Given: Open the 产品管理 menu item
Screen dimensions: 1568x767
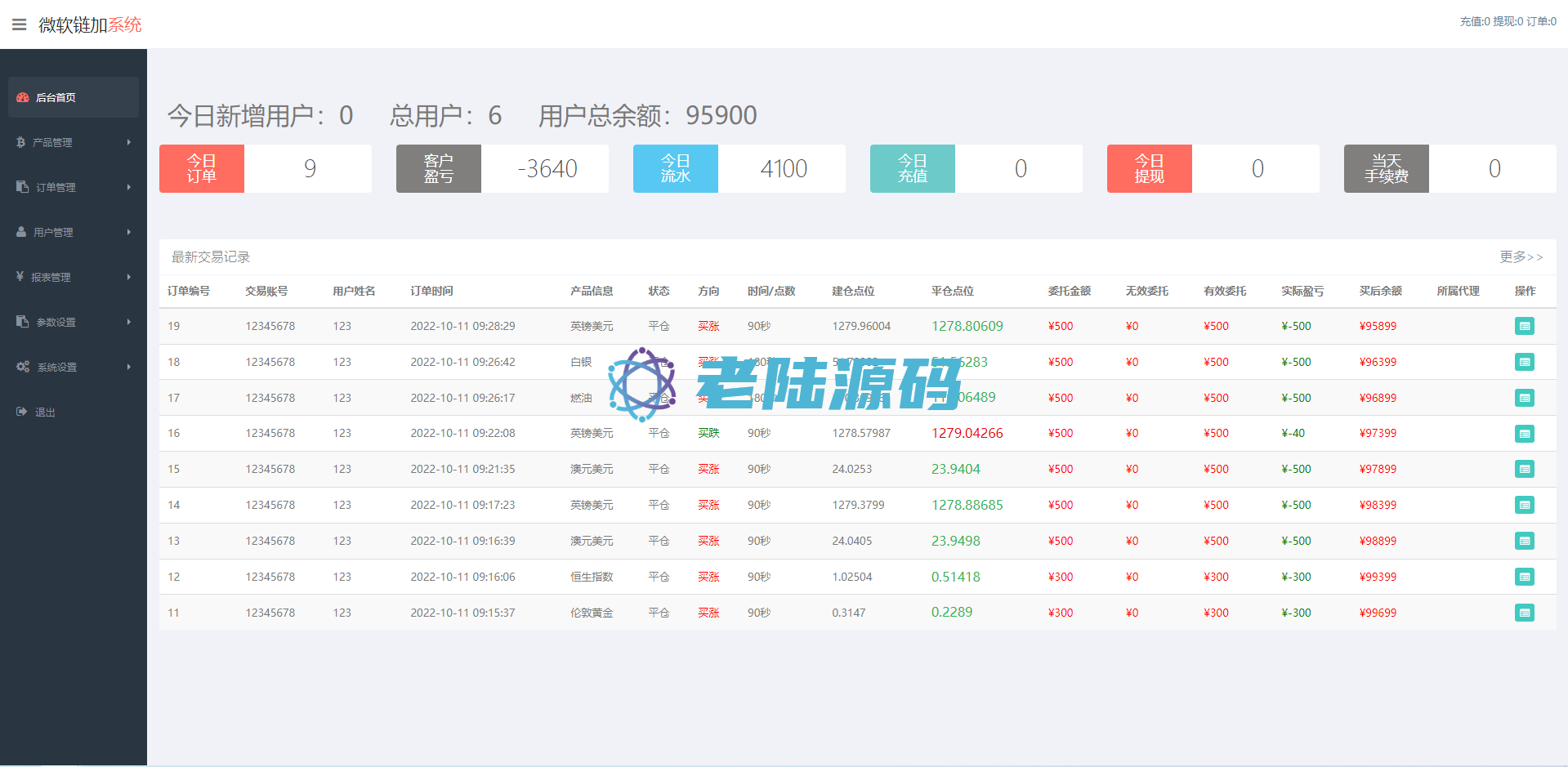Looking at the screenshot, I should (52, 142).
